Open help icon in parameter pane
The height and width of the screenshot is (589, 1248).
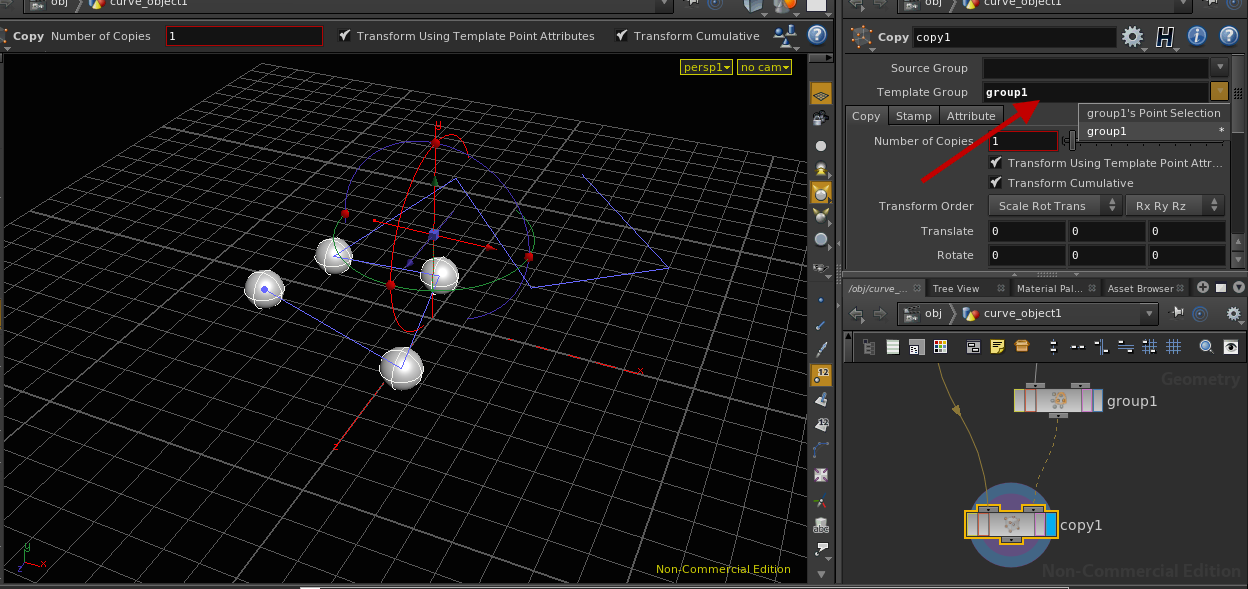(x=1228, y=38)
